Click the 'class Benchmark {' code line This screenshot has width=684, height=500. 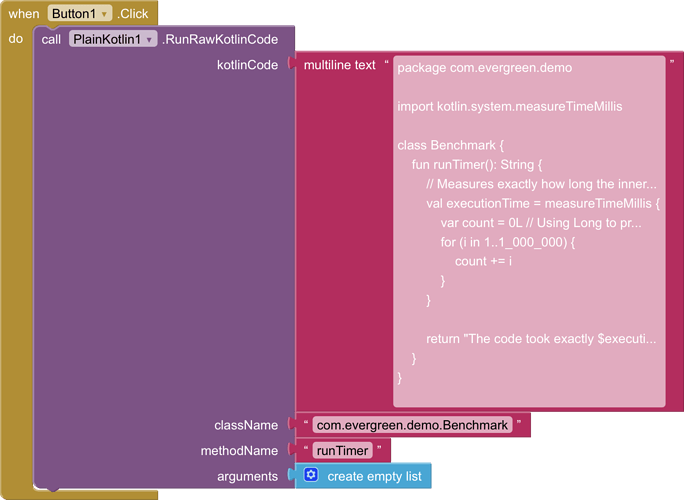(451, 145)
